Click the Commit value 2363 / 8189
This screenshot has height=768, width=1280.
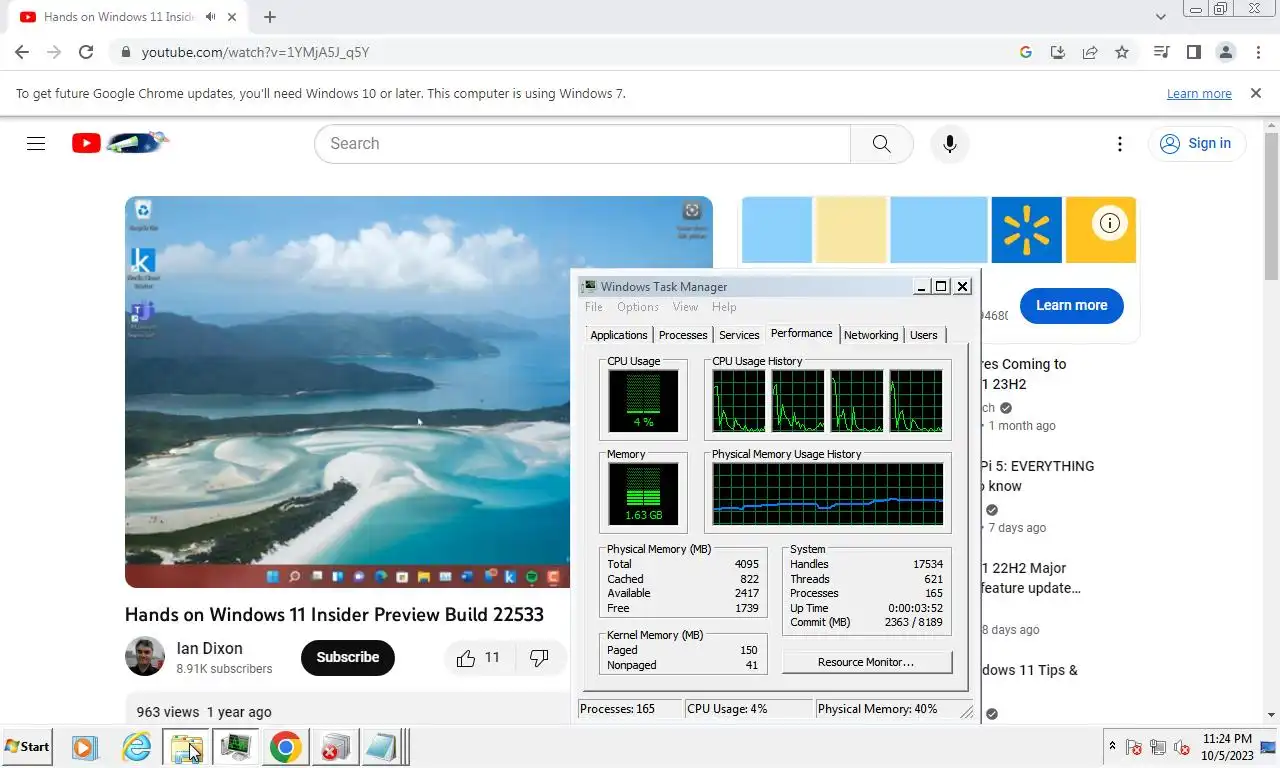[x=913, y=622]
